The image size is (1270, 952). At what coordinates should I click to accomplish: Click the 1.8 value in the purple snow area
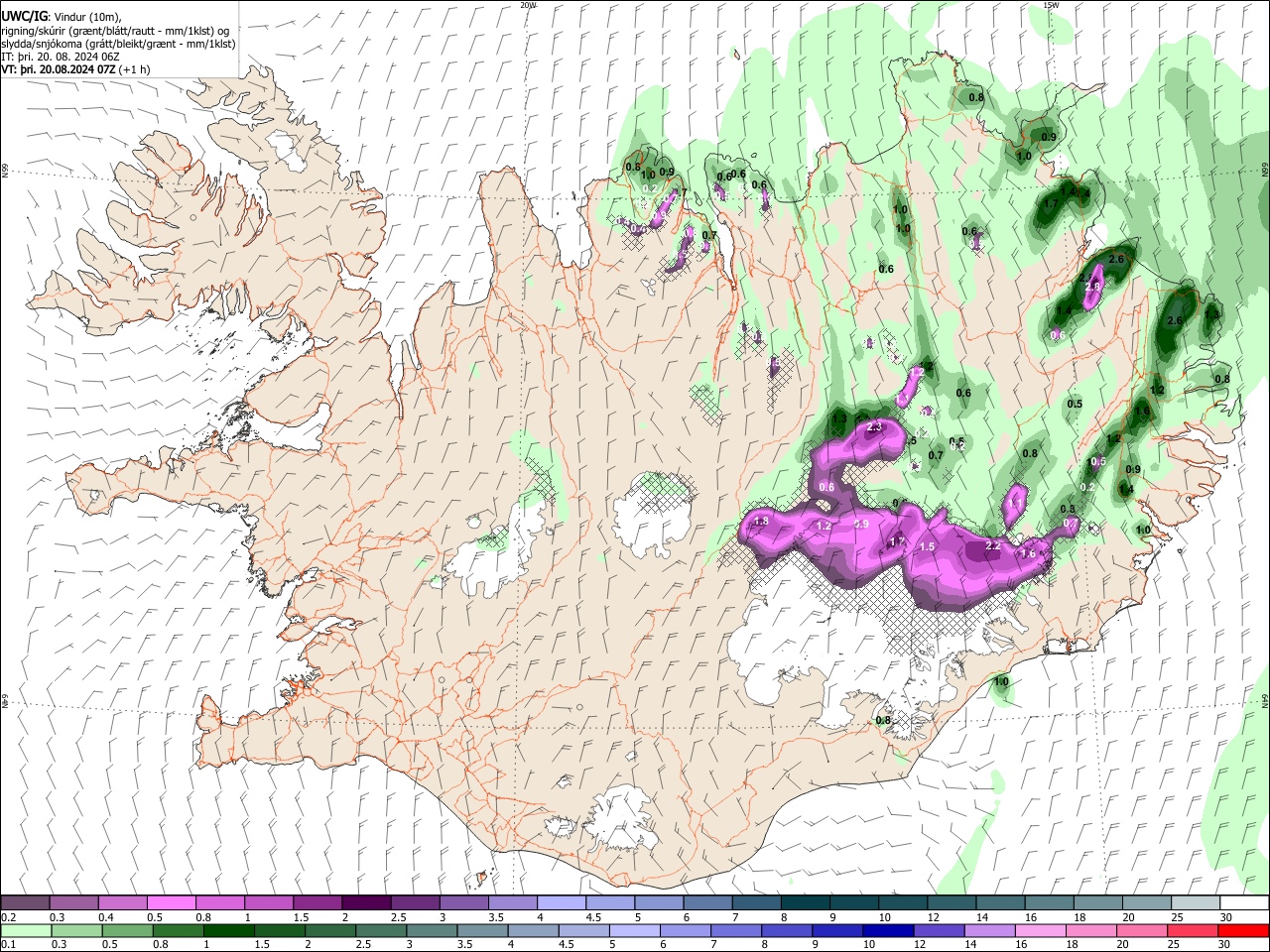(x=762, y=522)
